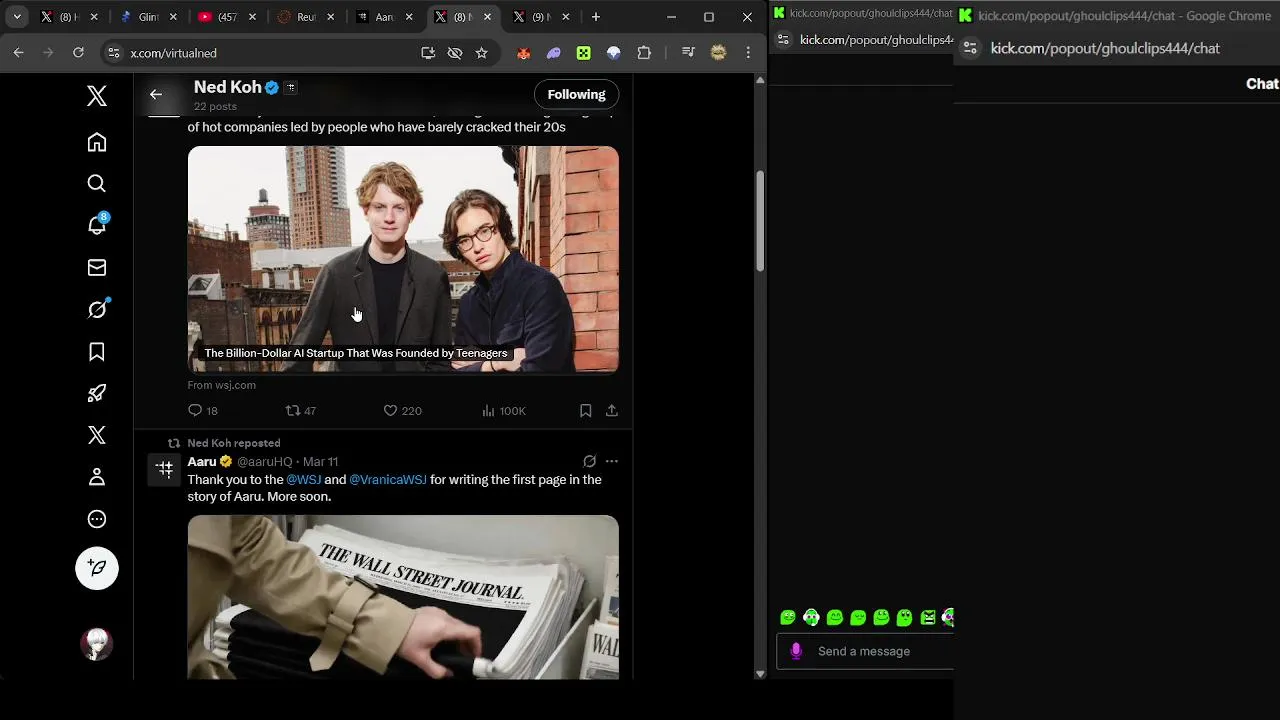Open the @aaruHQ handle
1280x720 pixels.
265,462
